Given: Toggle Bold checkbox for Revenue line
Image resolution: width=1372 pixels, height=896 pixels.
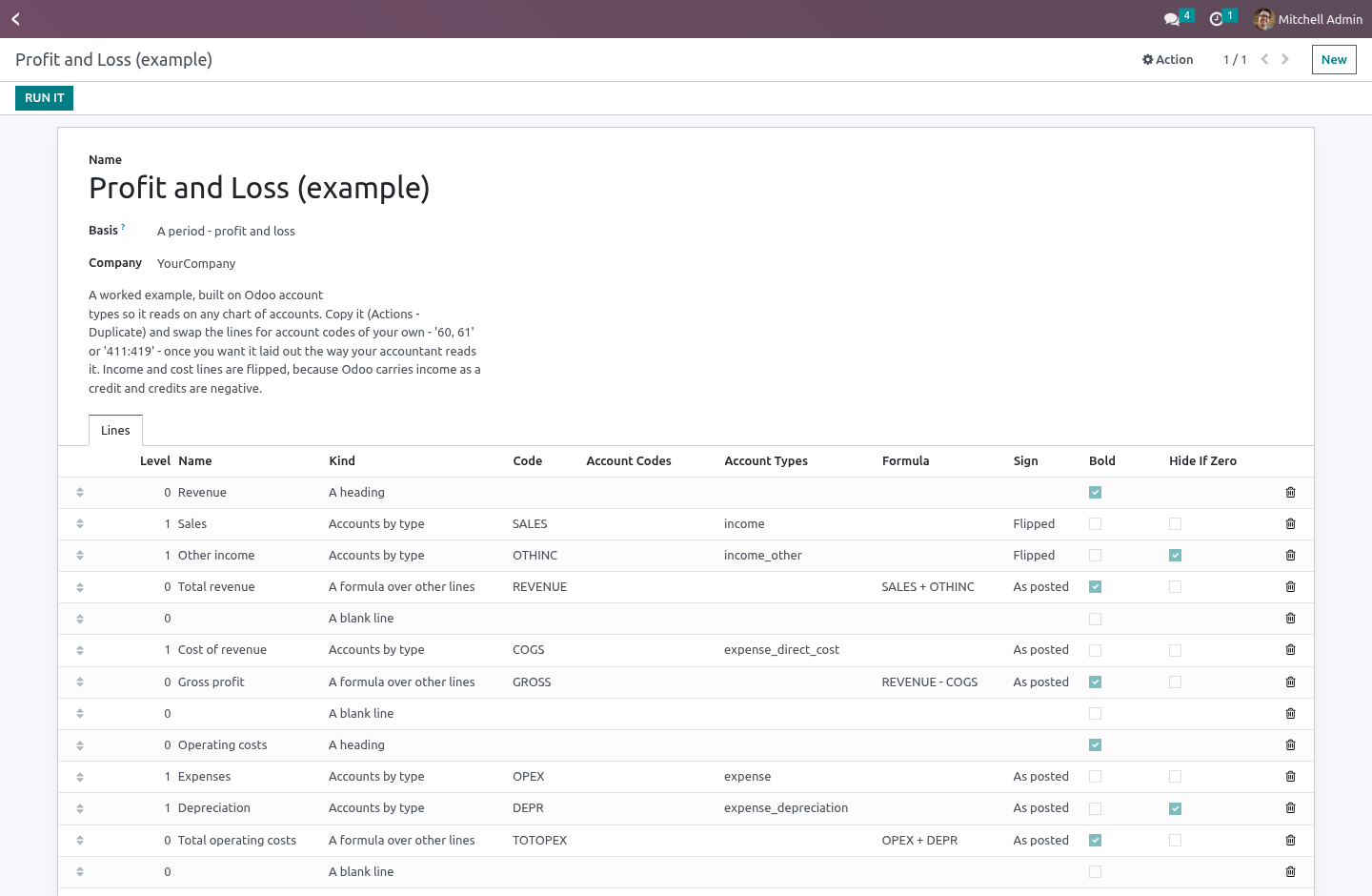Looking at the screenshot, I should click(x=1095, y=493).
